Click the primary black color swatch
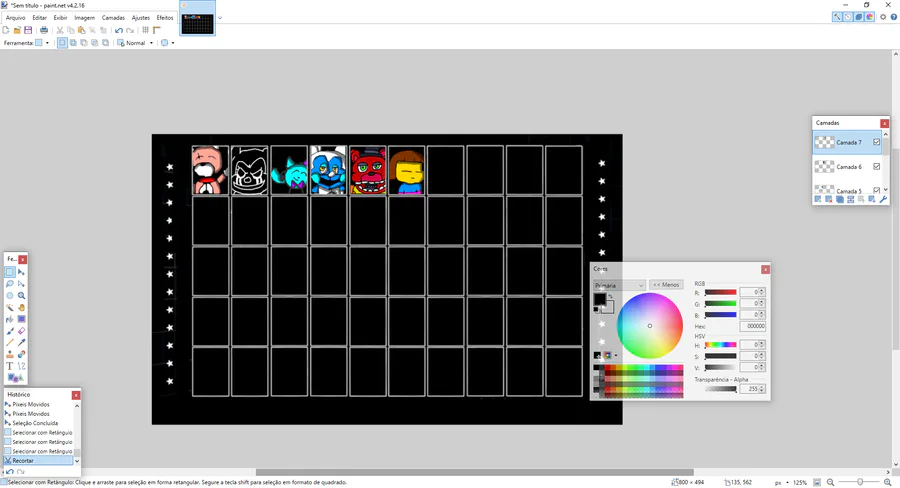900x488 pixels. (x=599, y=299)
